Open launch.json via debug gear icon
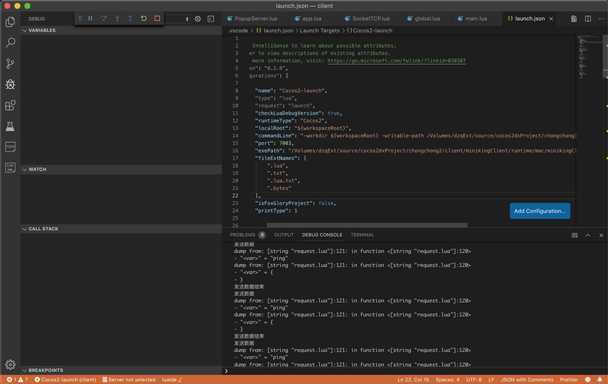Image resolution: width=608 pixels, height=384 pixels. click(198, 19)
